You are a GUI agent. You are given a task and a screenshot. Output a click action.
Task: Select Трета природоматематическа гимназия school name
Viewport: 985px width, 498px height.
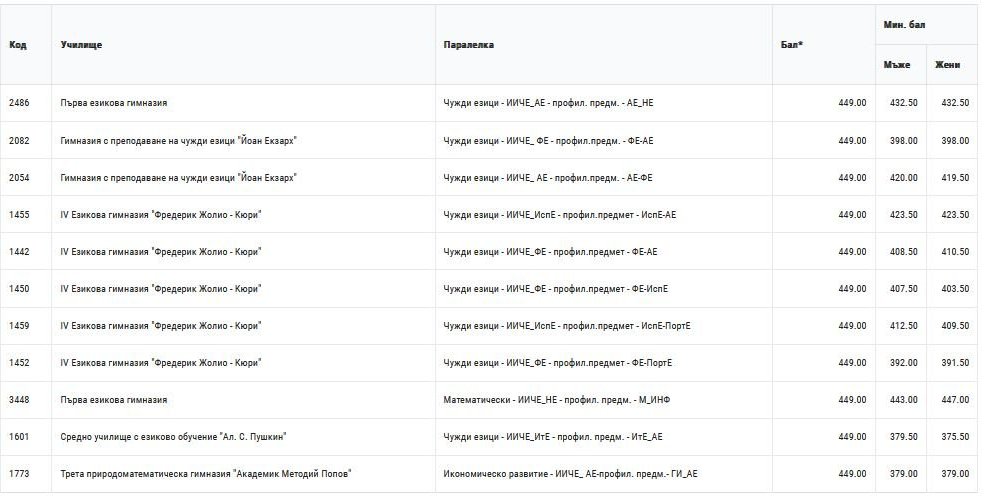[x=206, y=474]
